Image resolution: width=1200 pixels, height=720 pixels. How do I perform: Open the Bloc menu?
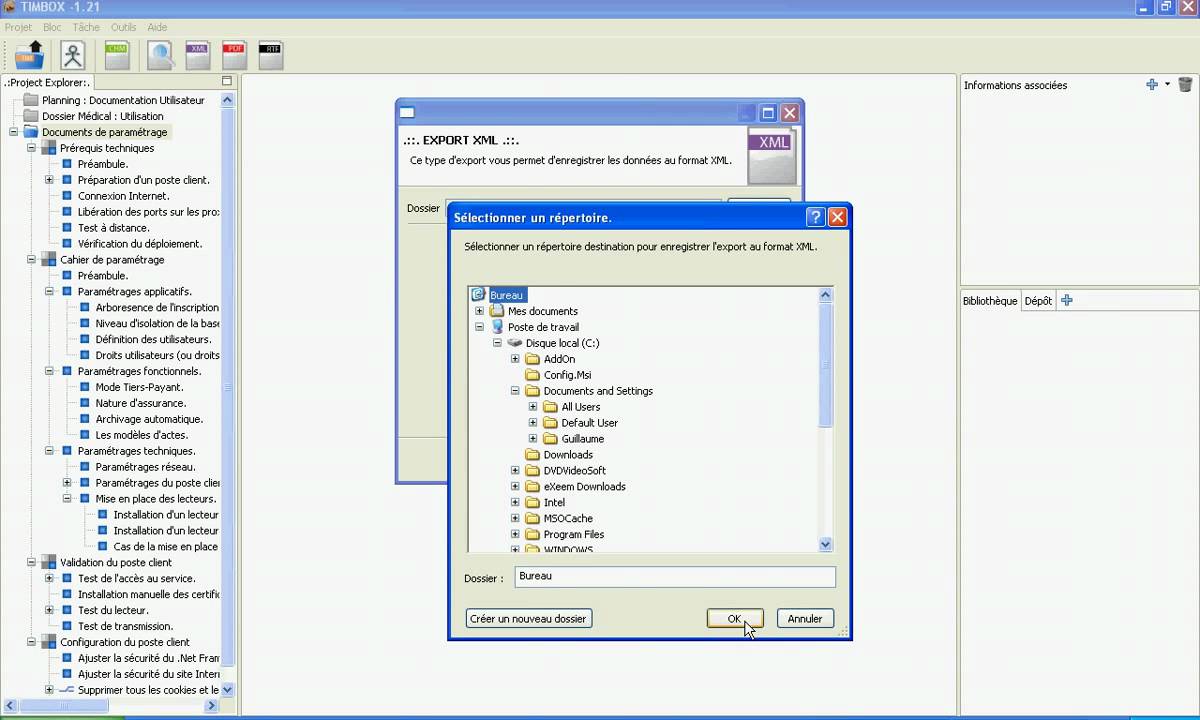coord(52,27)
